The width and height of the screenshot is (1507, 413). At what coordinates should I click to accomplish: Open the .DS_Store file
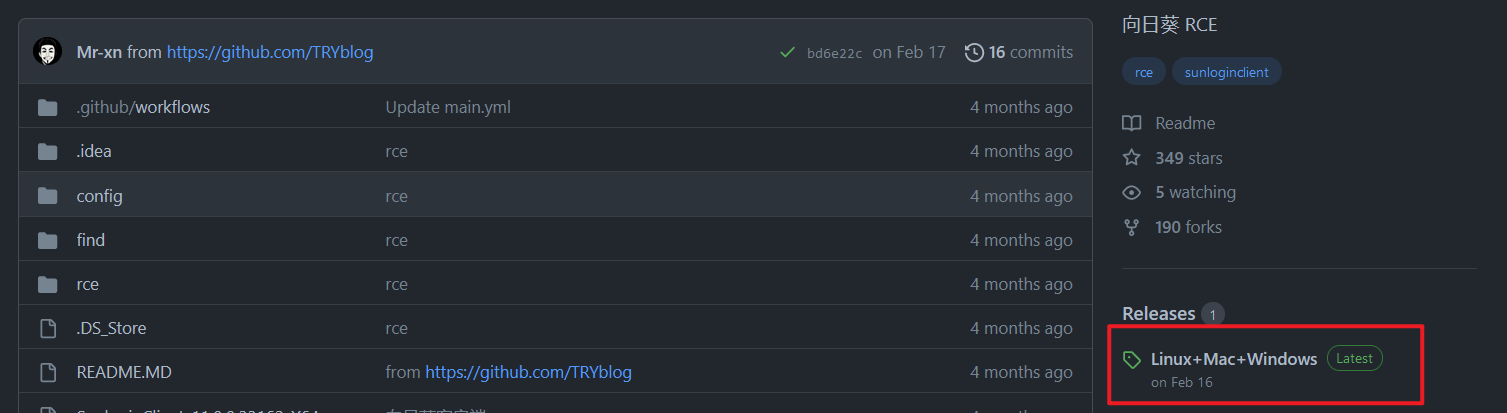(x=111, y=328)
